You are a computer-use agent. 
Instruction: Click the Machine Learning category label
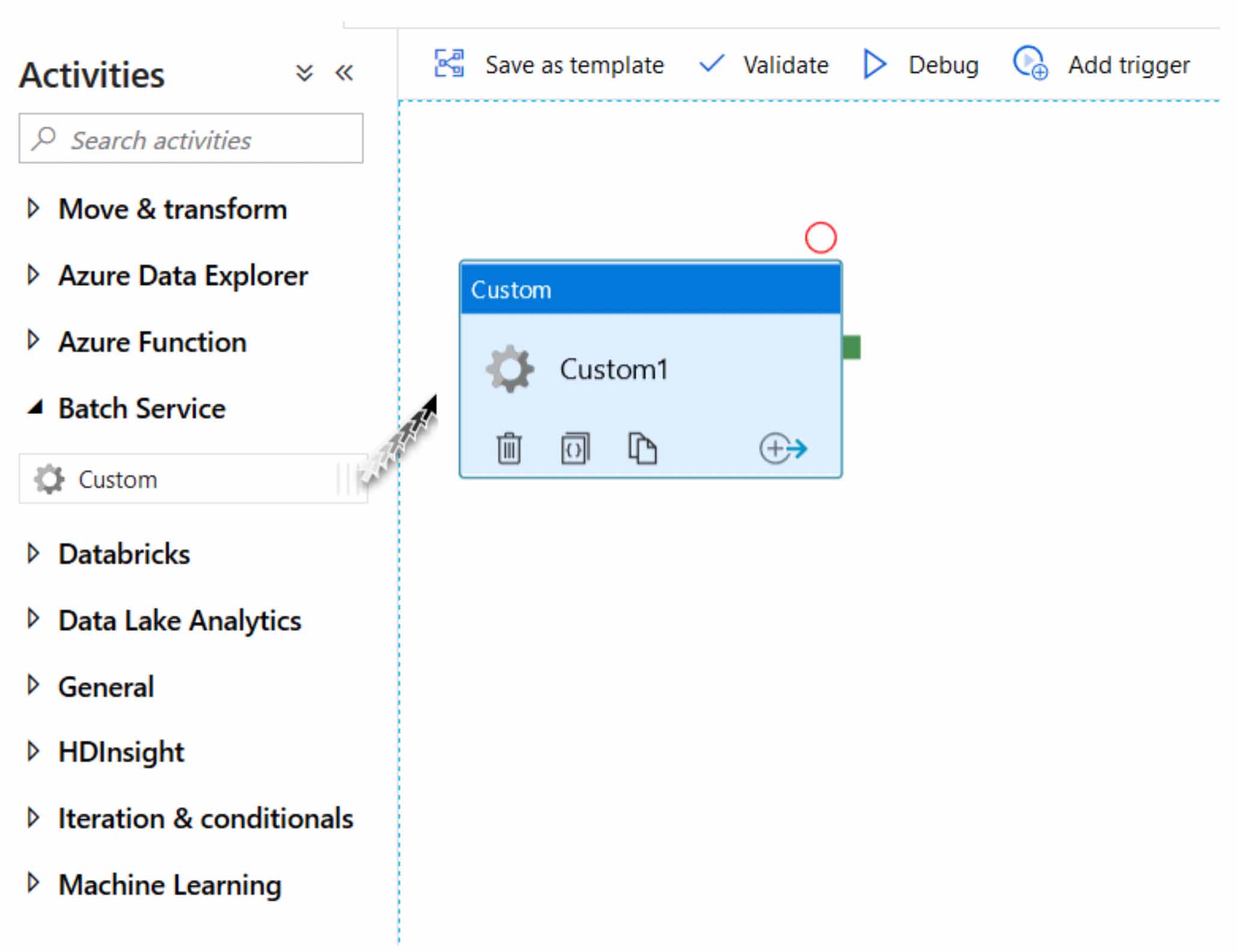pos(170,886)
